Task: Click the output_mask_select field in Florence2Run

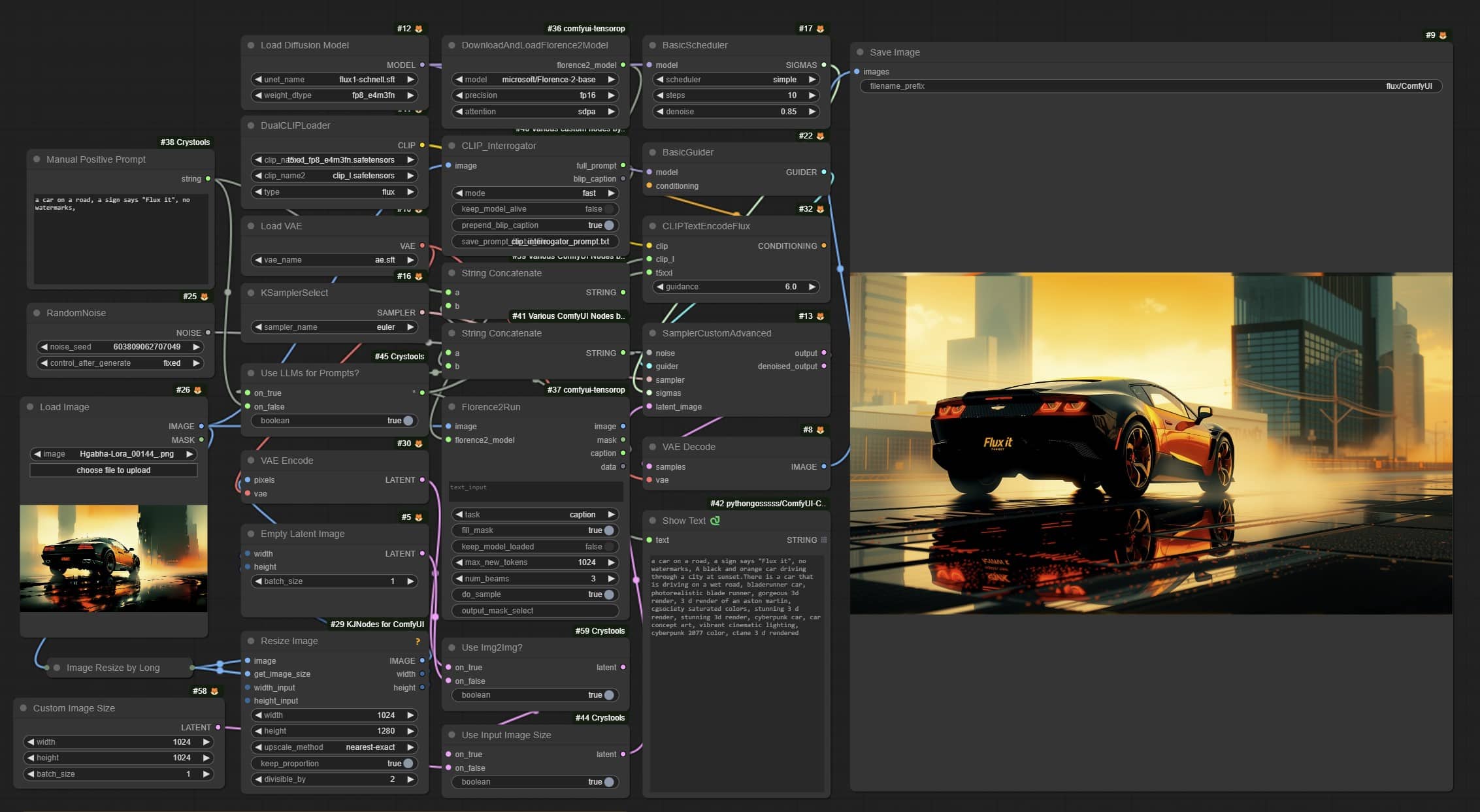Action: [534, 611]
